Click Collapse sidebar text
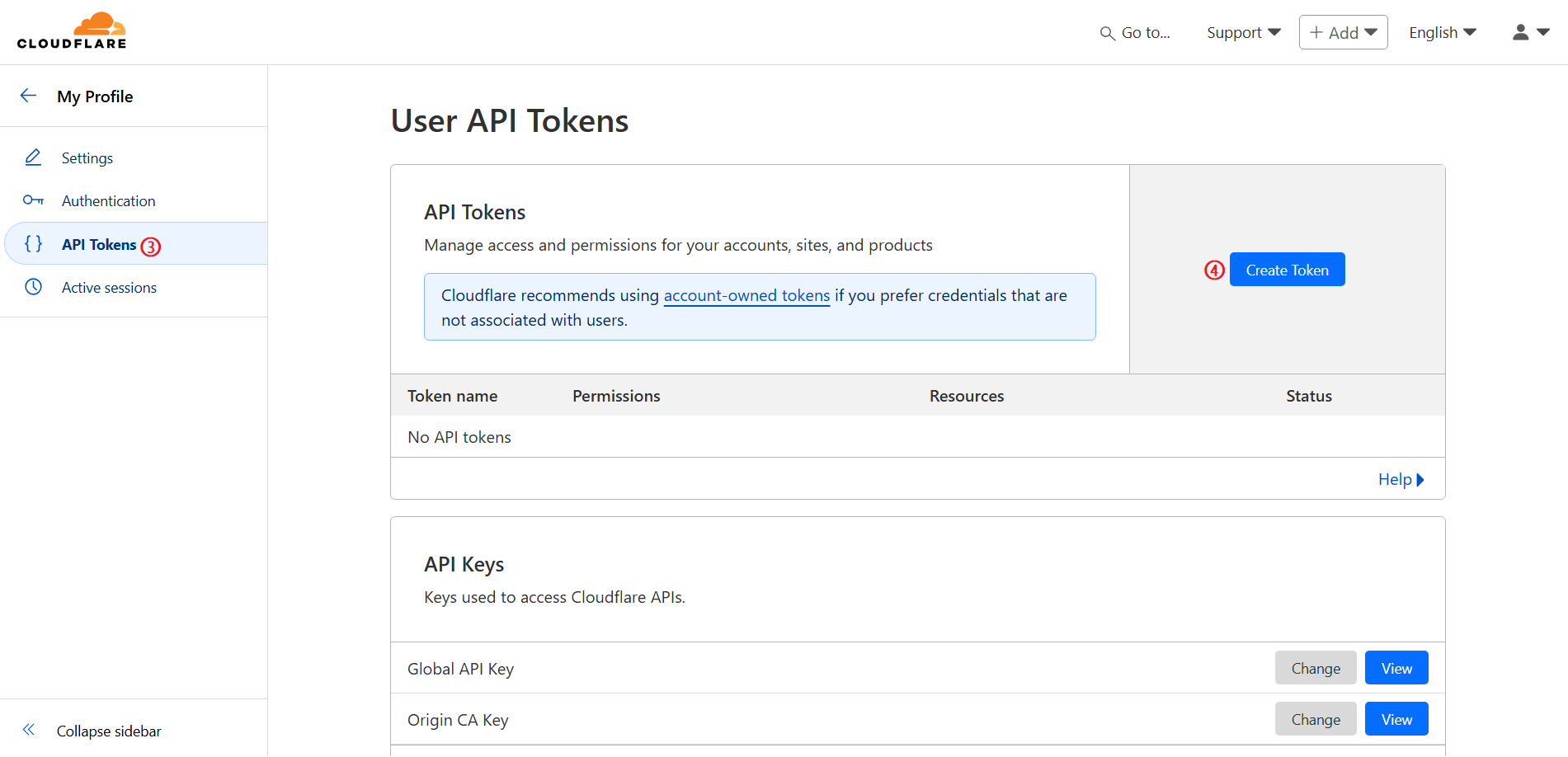Viewport: 1568px width, 757px height. (109, 731)
